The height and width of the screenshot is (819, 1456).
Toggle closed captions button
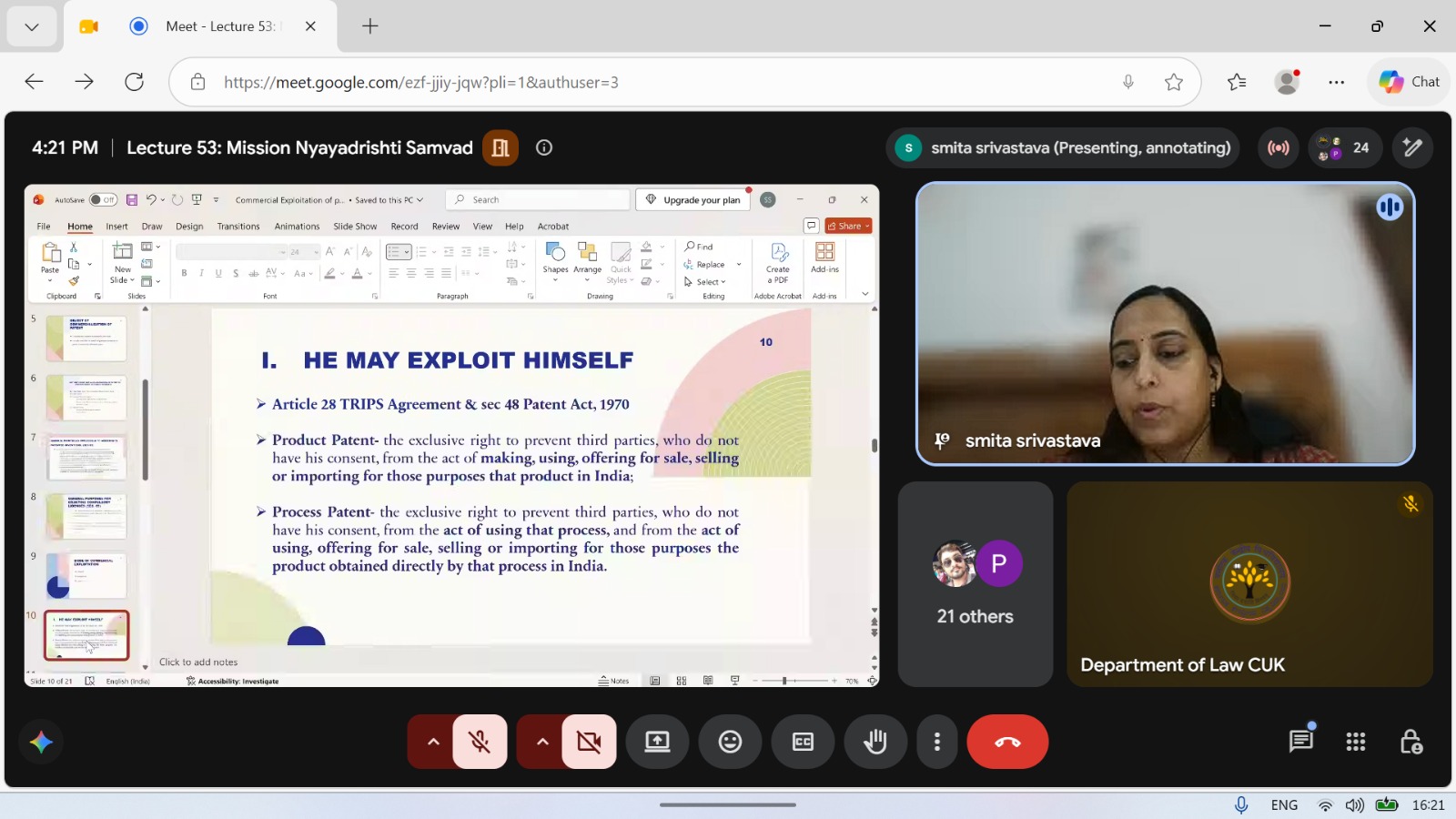click(x=803, y=742)
